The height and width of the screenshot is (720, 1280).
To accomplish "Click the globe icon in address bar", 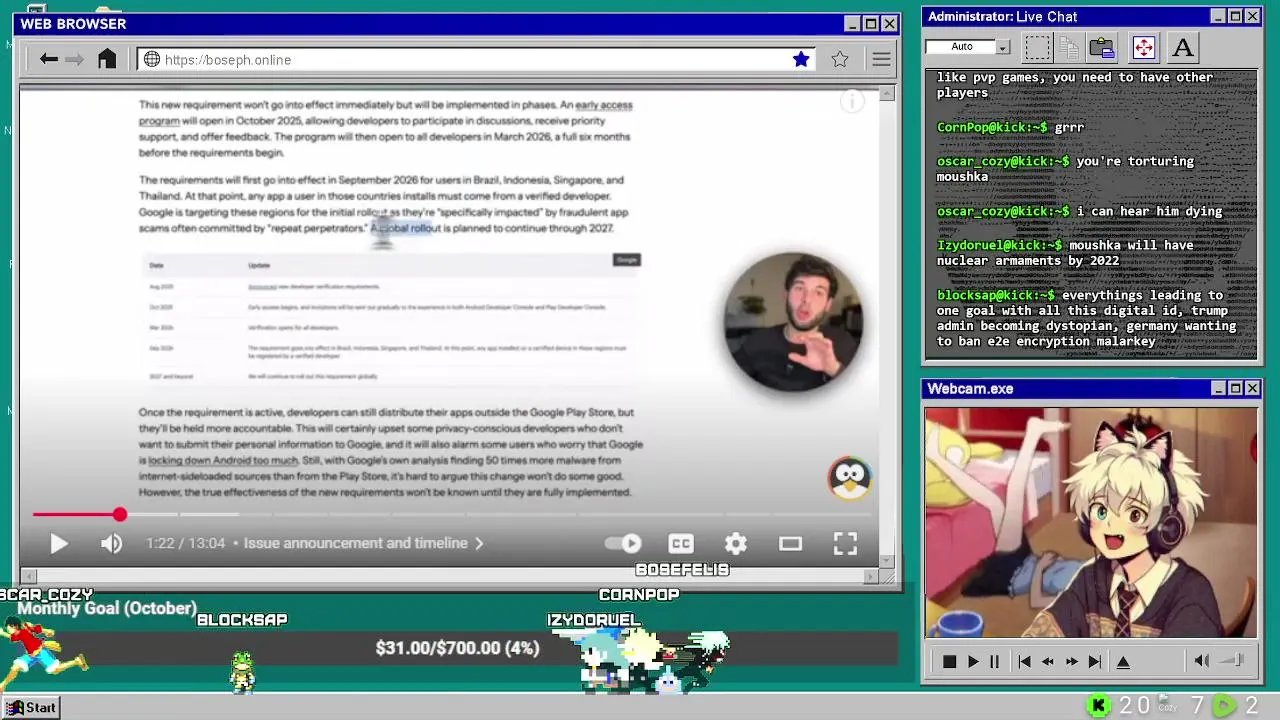I will 152,59.
